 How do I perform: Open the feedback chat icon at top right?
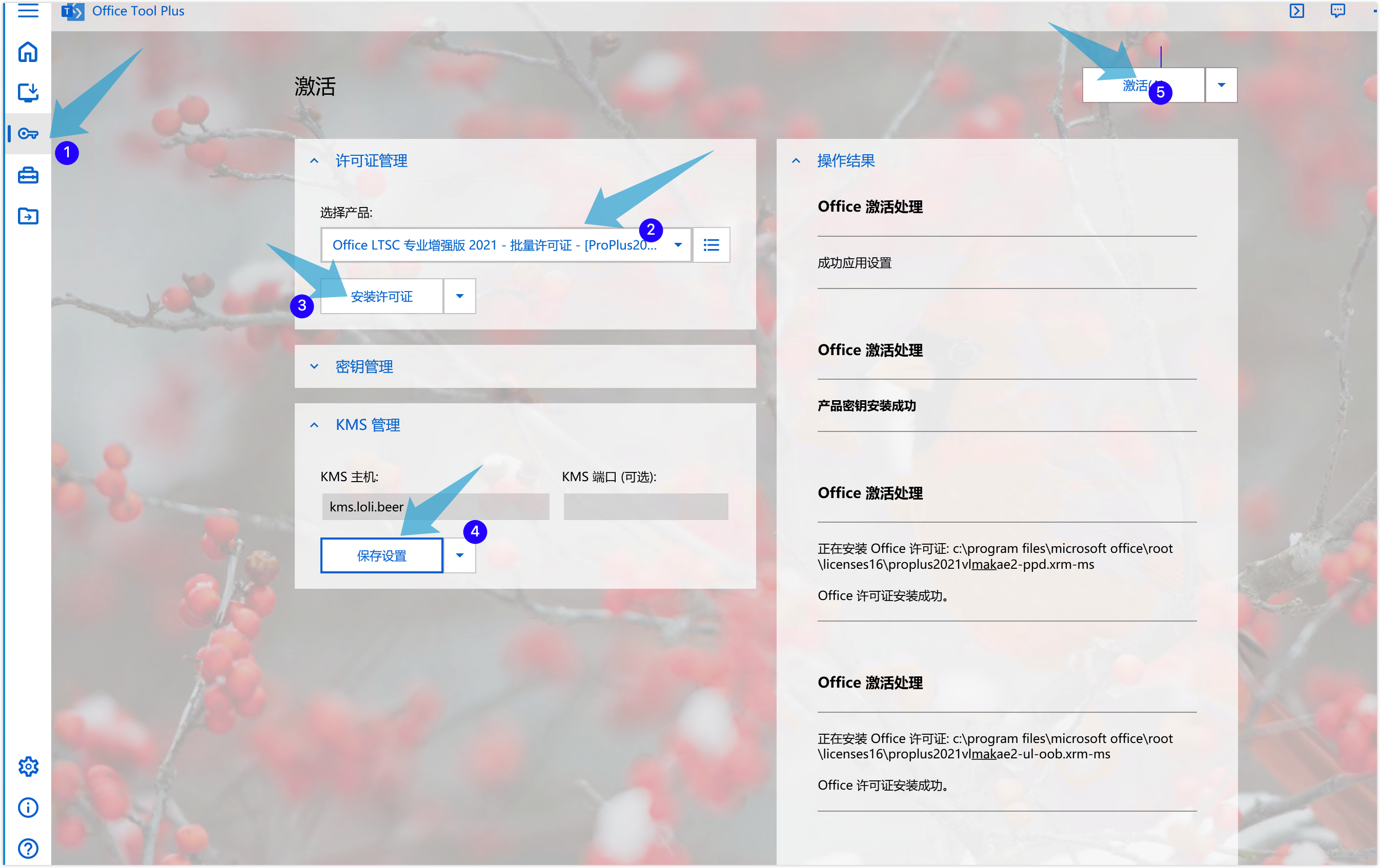1337,10
